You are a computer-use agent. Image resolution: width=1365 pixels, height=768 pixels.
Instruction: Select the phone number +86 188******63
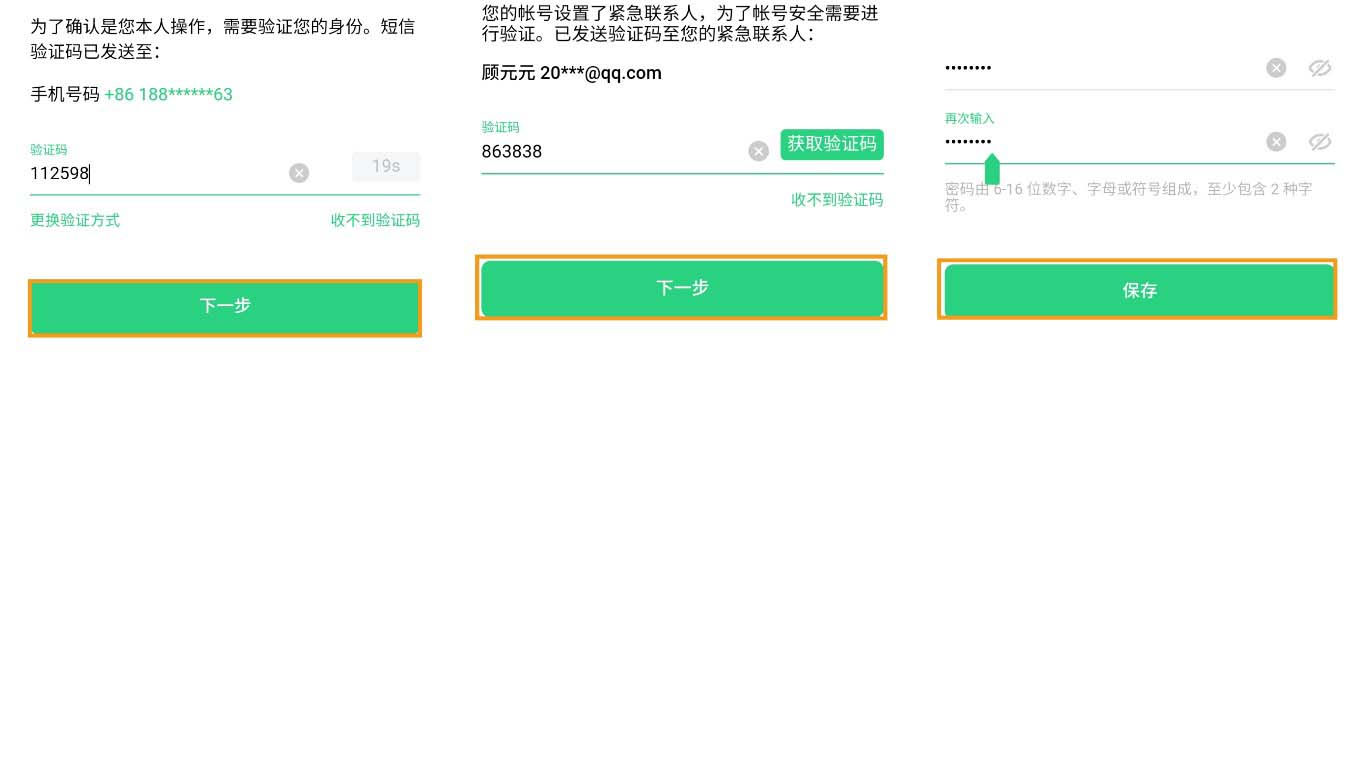(168, 95)
